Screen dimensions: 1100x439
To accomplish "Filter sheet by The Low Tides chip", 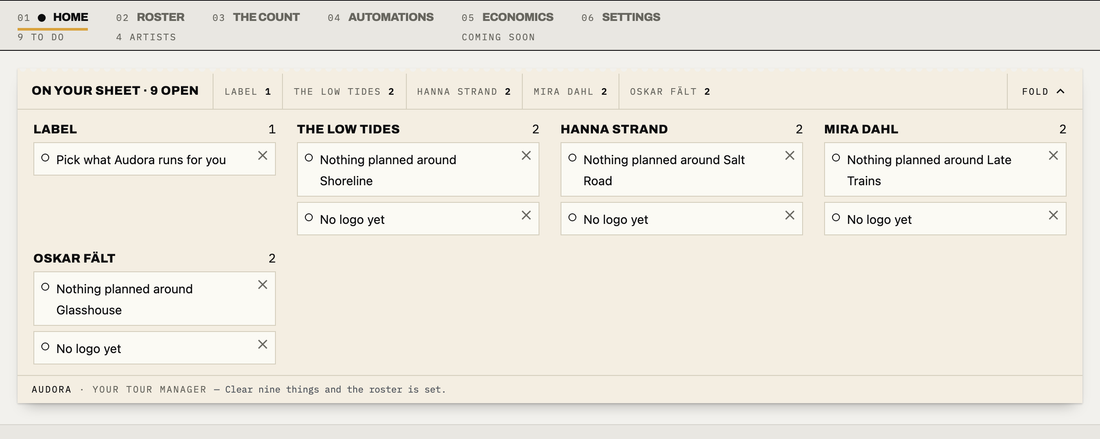I will coord(344,91).
